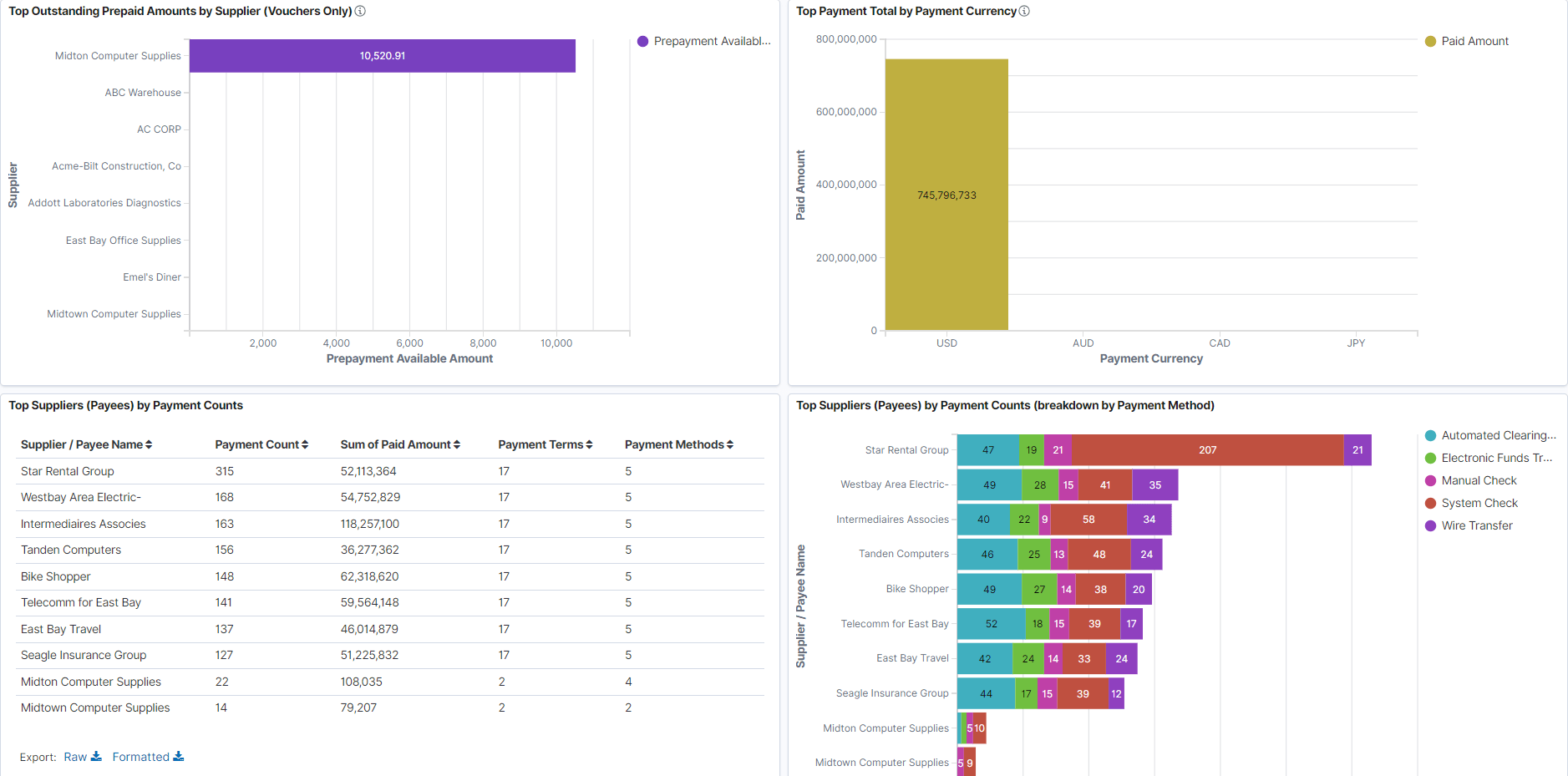Click the Formatted export link
This screenshot has height=776, width=1568.
click(x=140, y=757)
